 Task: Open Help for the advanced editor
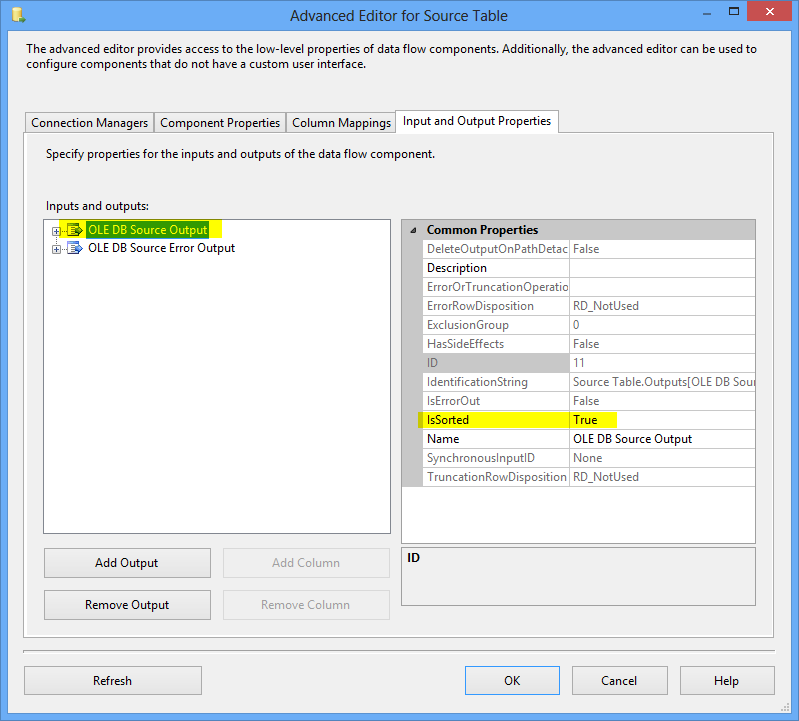click(x=726, y=681)
